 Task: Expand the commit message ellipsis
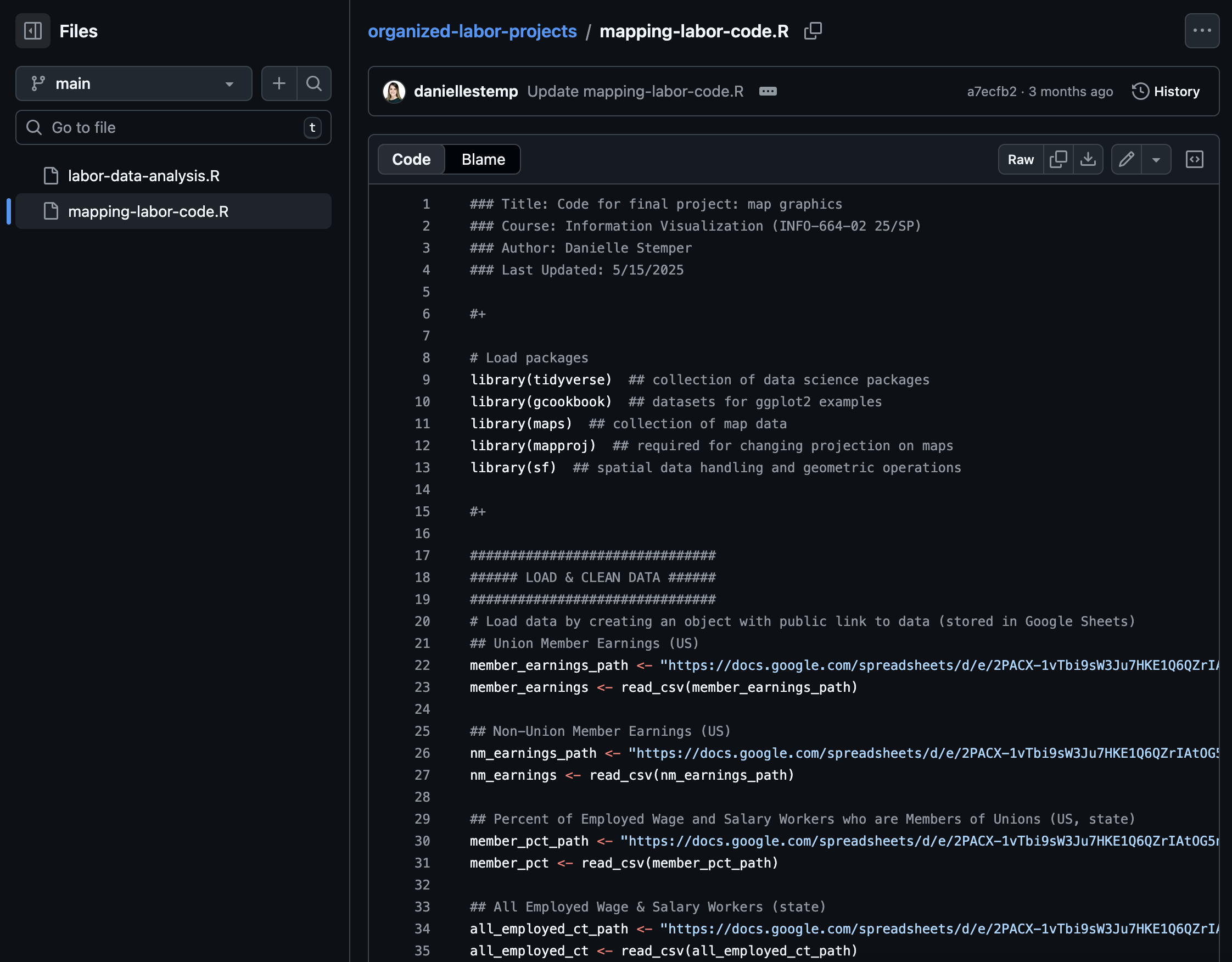point(767,91)
